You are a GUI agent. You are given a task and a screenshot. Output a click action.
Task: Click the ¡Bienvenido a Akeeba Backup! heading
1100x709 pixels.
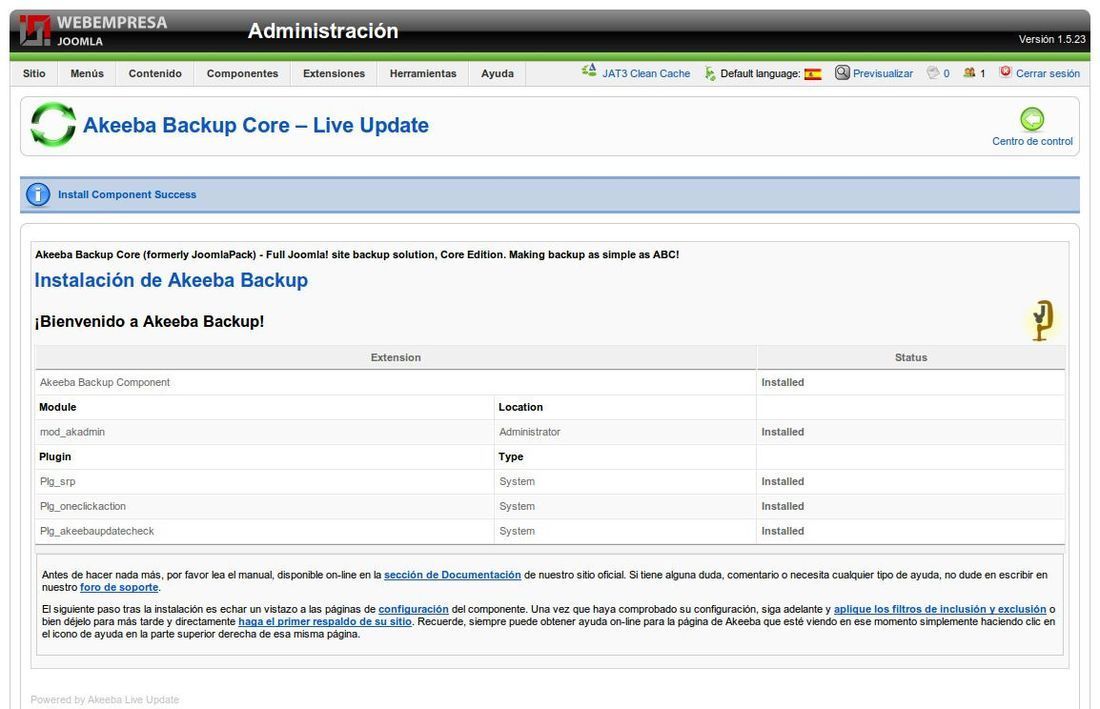149,321
